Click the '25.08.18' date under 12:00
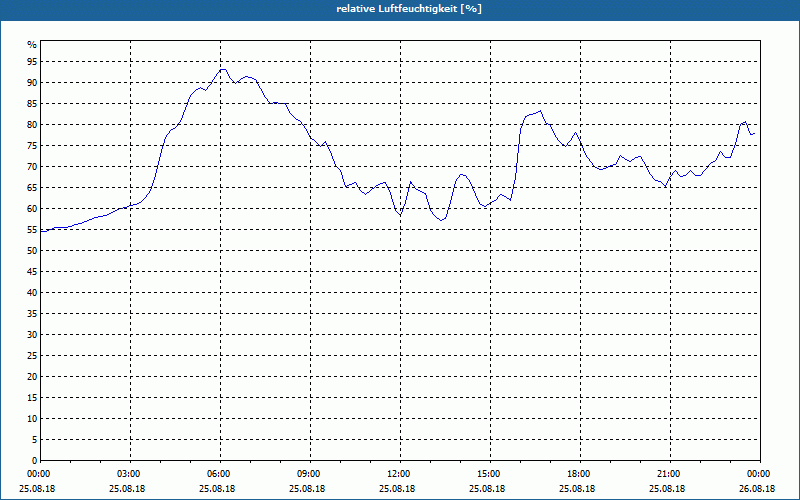The height and width of the screenshot is (500, 800). pyautogui.click(x=397, y=489)
